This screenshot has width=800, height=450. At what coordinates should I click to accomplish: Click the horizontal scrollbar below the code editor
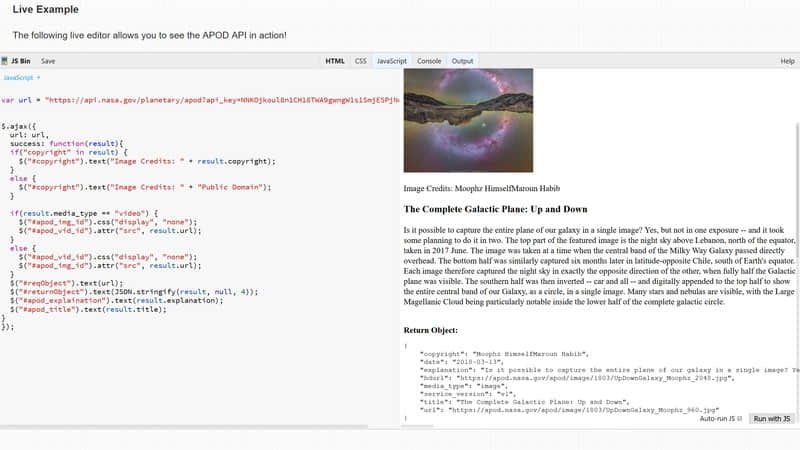[x=184, y=427]
